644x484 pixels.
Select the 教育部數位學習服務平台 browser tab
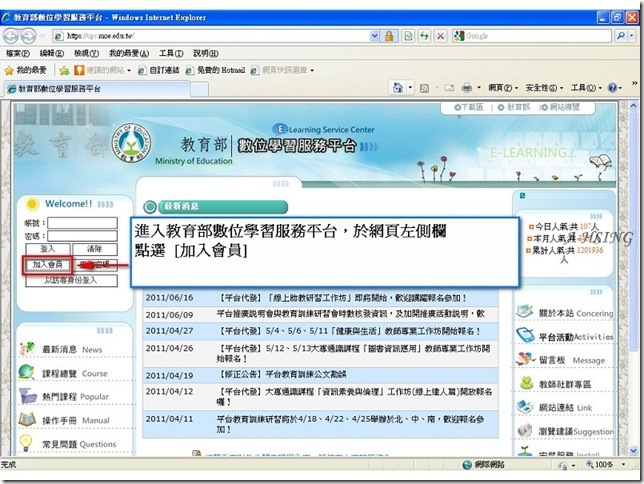click(97, 89)
